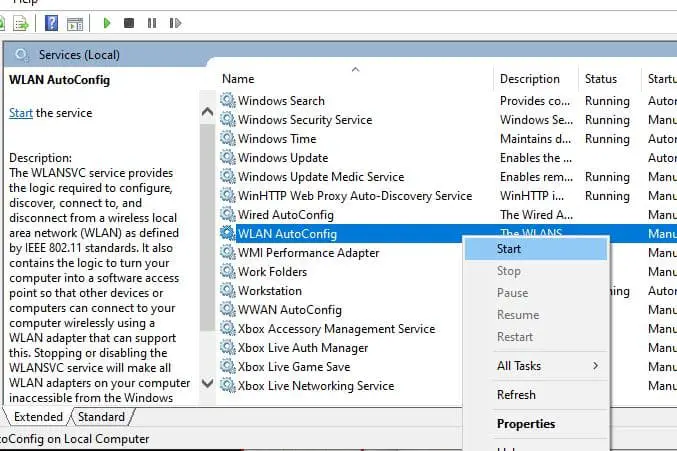Switch to the Extended tab
The image size is (677, 451).
pos(38,417)
